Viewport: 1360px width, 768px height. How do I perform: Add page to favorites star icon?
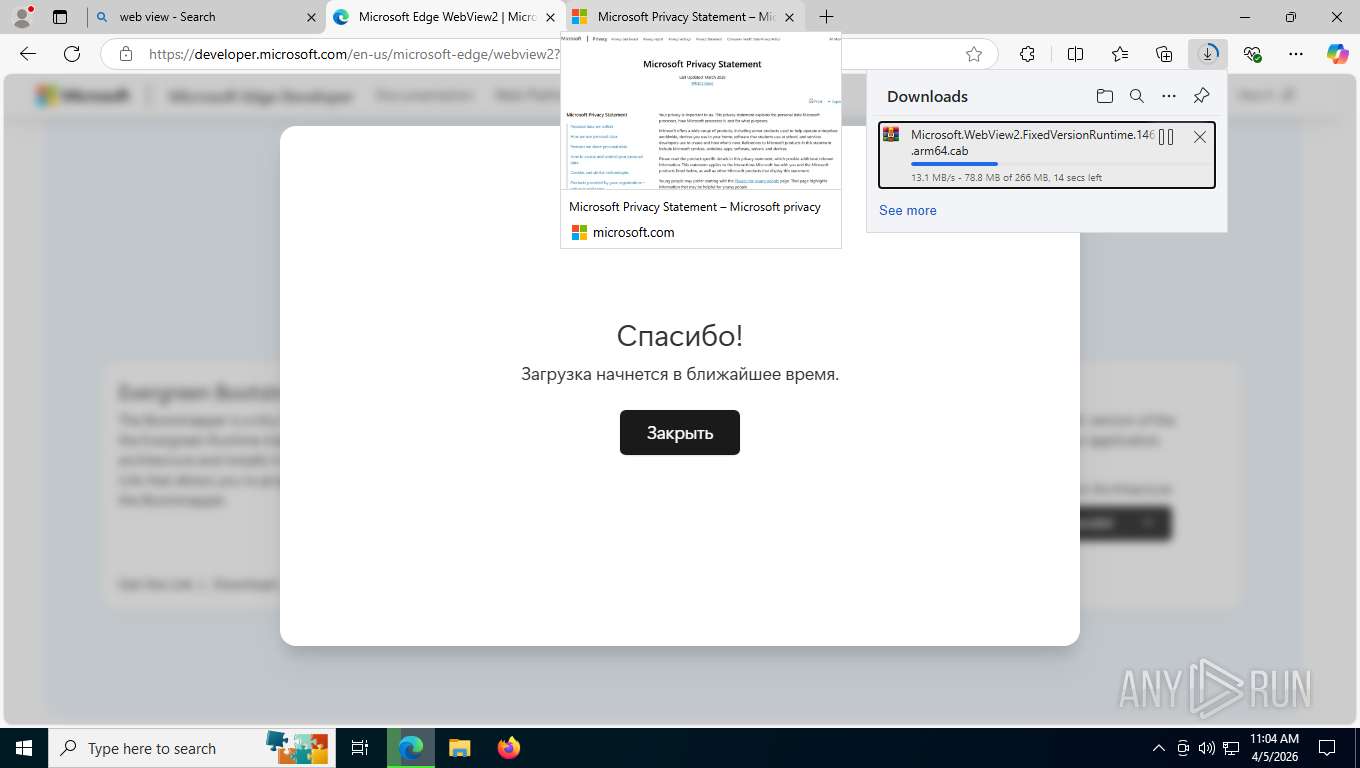974,54
